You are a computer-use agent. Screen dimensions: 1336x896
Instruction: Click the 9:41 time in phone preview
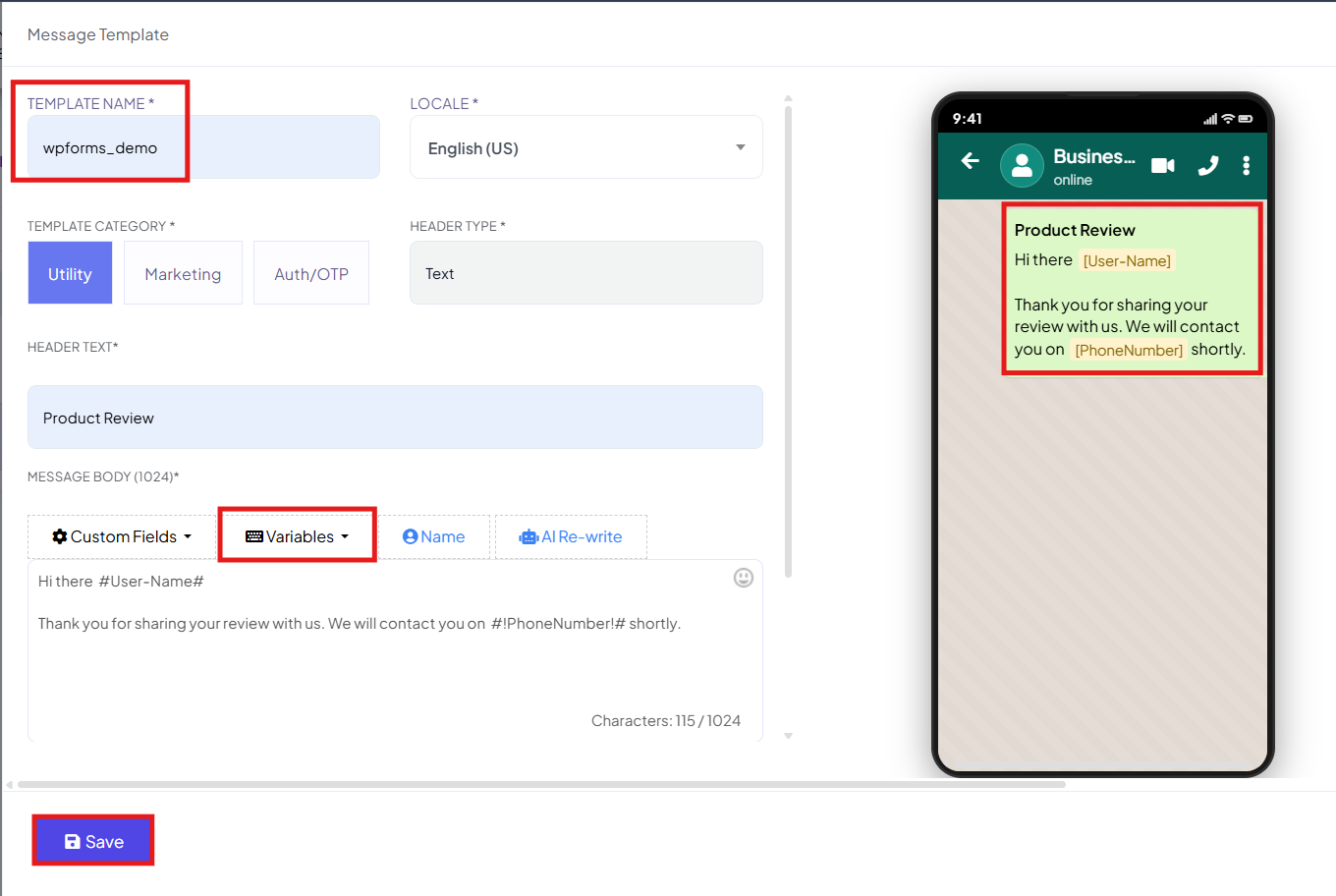(x=967, y=119)
